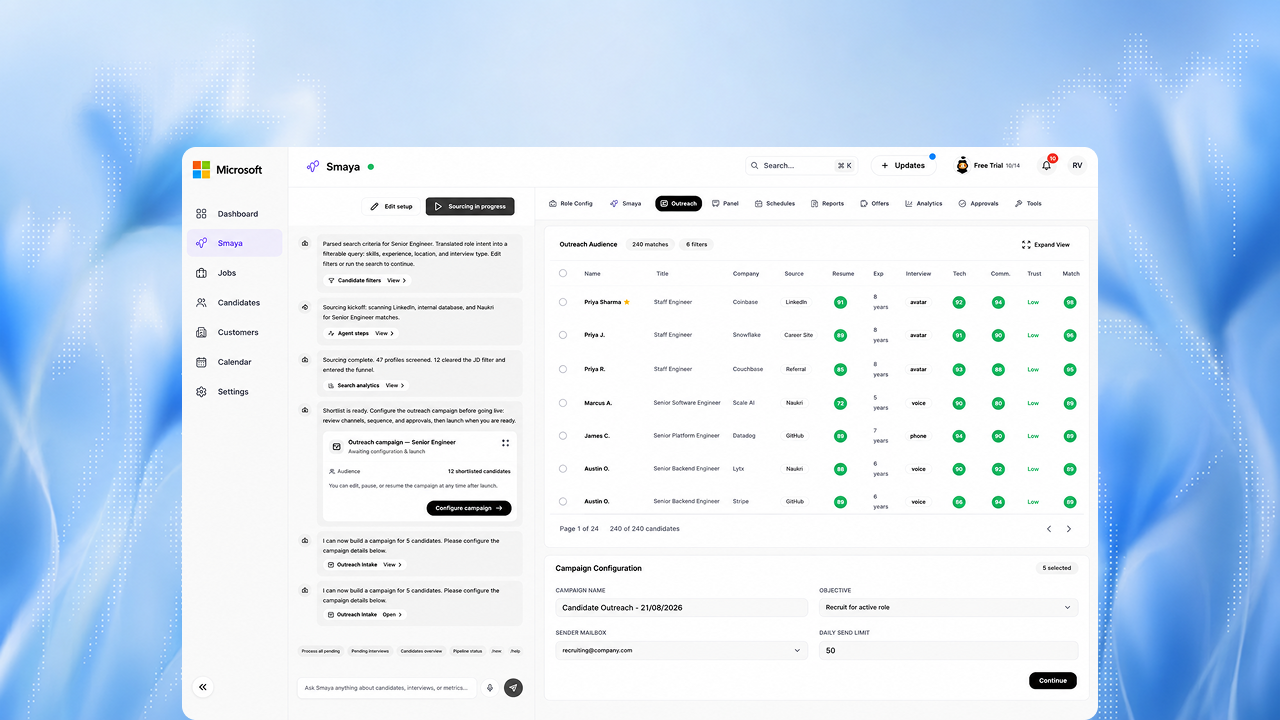Click the Pipeline status chip
1280x720 pixels.
467,651
